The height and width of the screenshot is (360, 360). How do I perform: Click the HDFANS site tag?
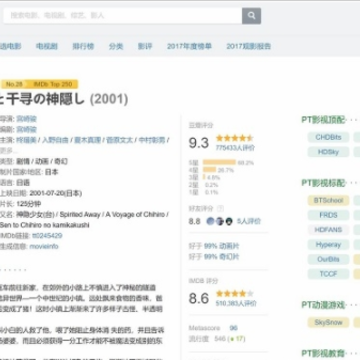pos(328,230)
